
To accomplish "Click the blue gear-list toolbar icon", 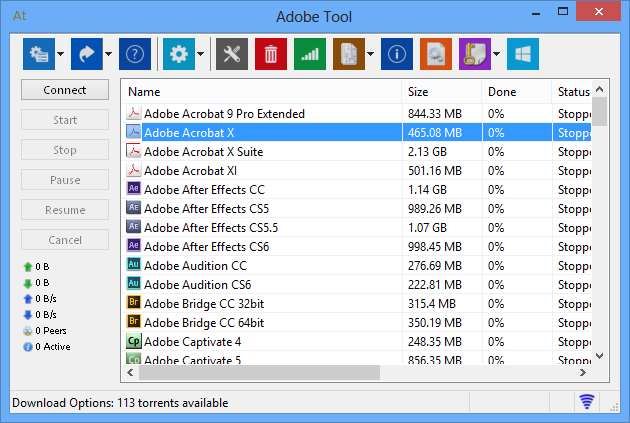I will point(39,54).
